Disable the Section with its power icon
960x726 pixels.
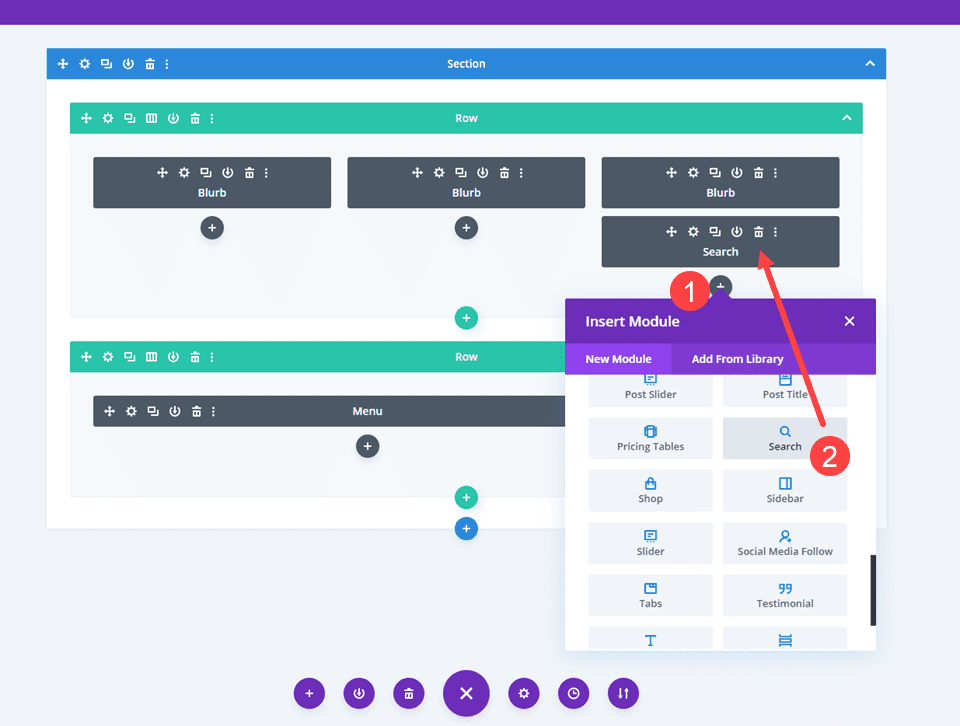[x=128, y=63]
